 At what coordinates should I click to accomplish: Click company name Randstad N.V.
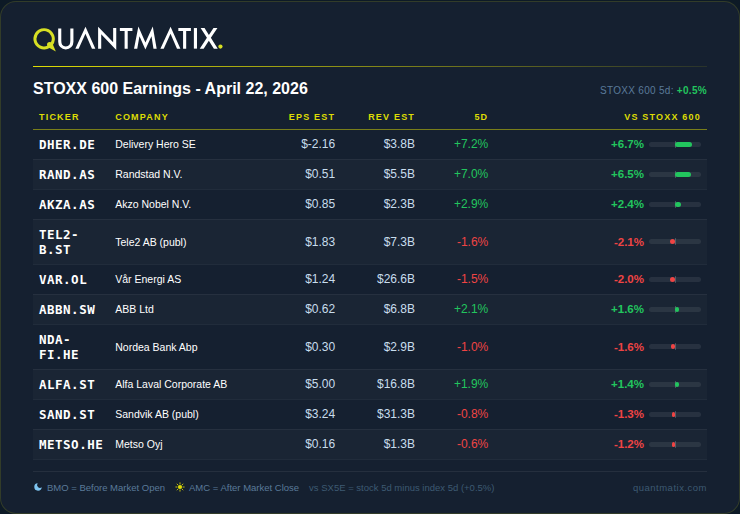[x=149, y=174]
